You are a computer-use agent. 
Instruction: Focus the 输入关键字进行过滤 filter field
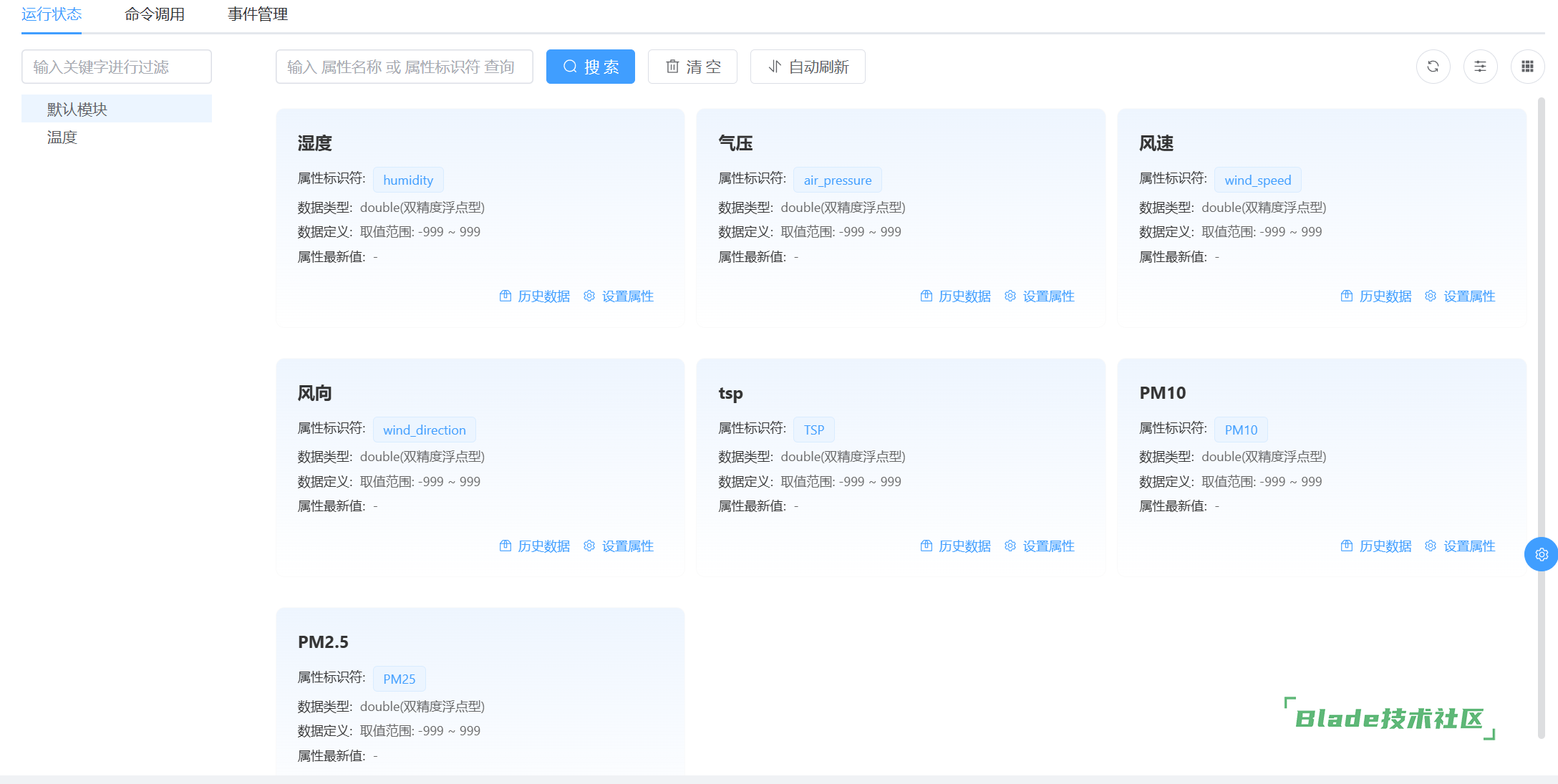click(x=117, y=67)
